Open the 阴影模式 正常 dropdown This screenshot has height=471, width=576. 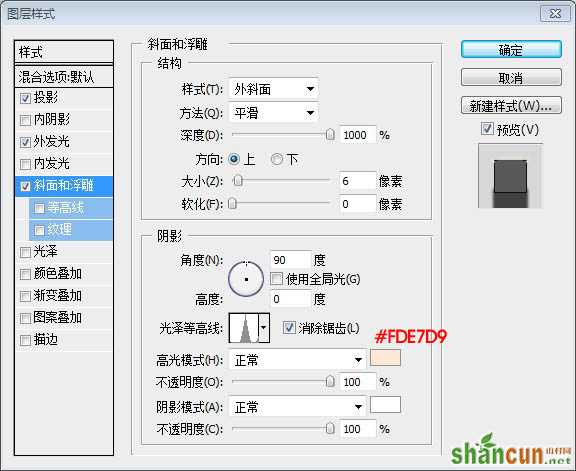297,407
